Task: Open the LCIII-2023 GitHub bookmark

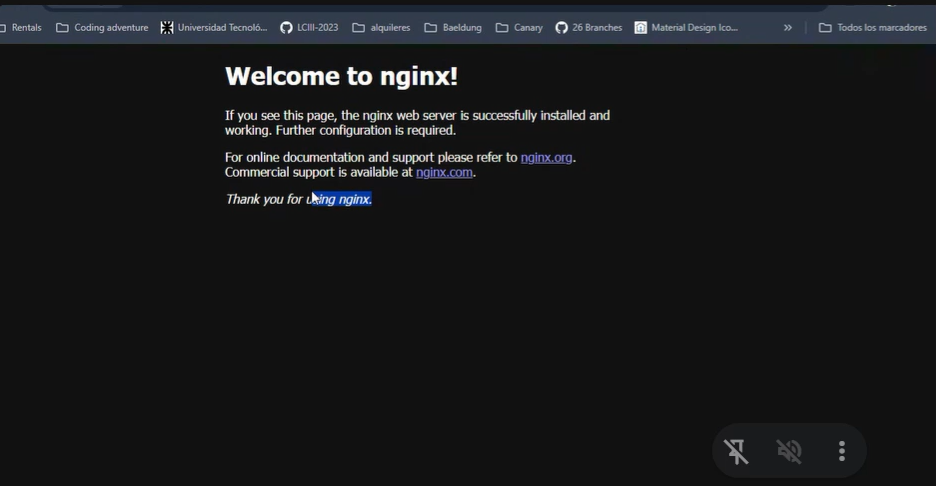Action: [309, 27]
